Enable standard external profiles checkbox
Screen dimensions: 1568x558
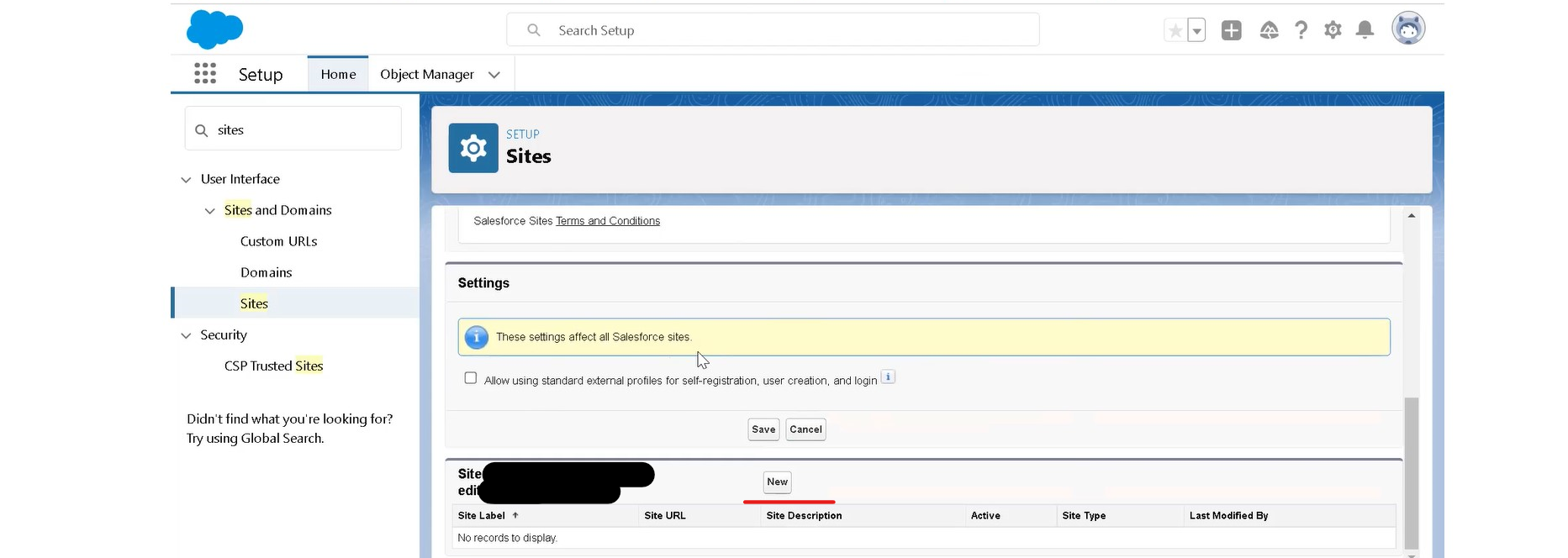pyautogui.click(x=471, y=378)
